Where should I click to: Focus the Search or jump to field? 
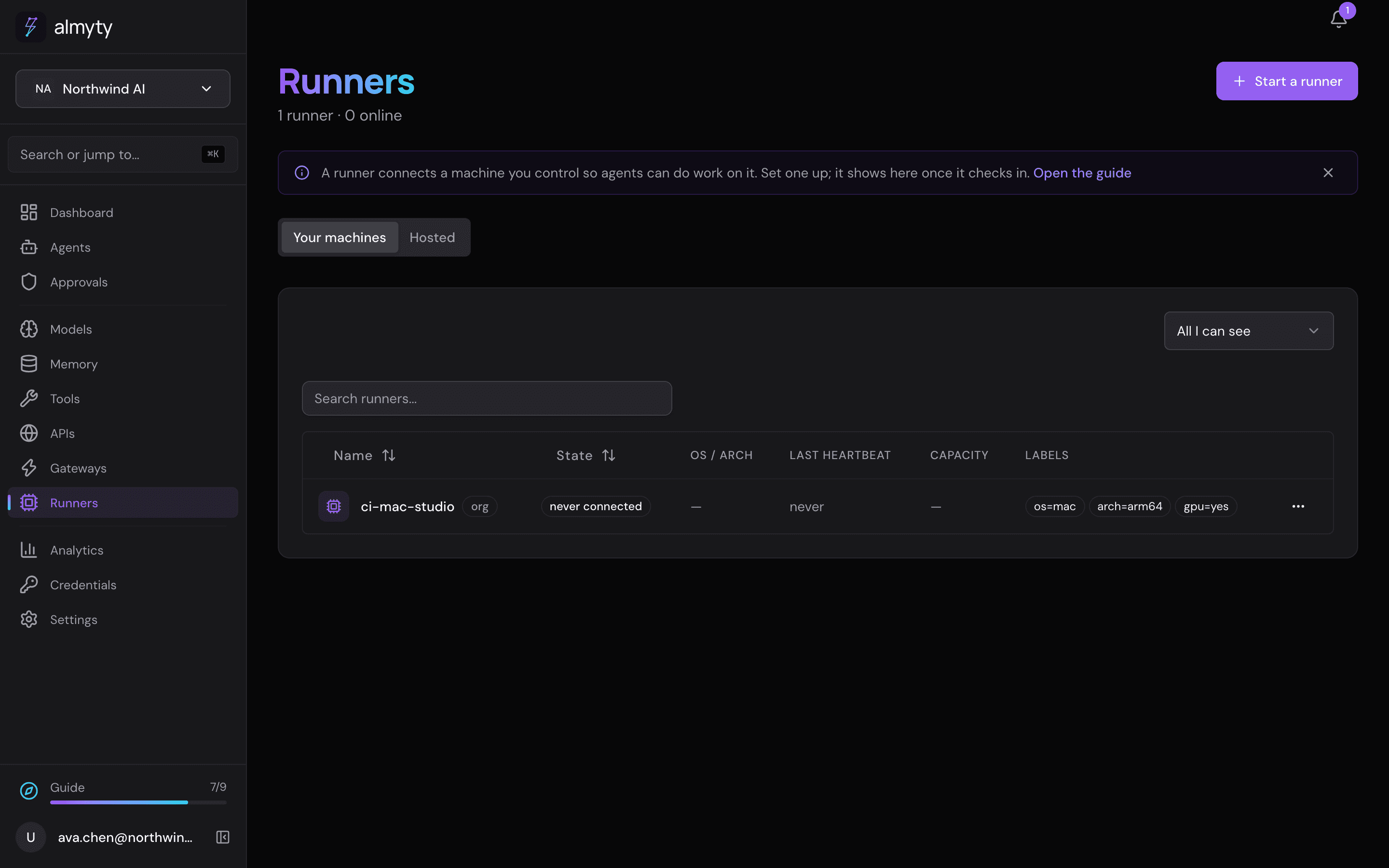[123, 154]
